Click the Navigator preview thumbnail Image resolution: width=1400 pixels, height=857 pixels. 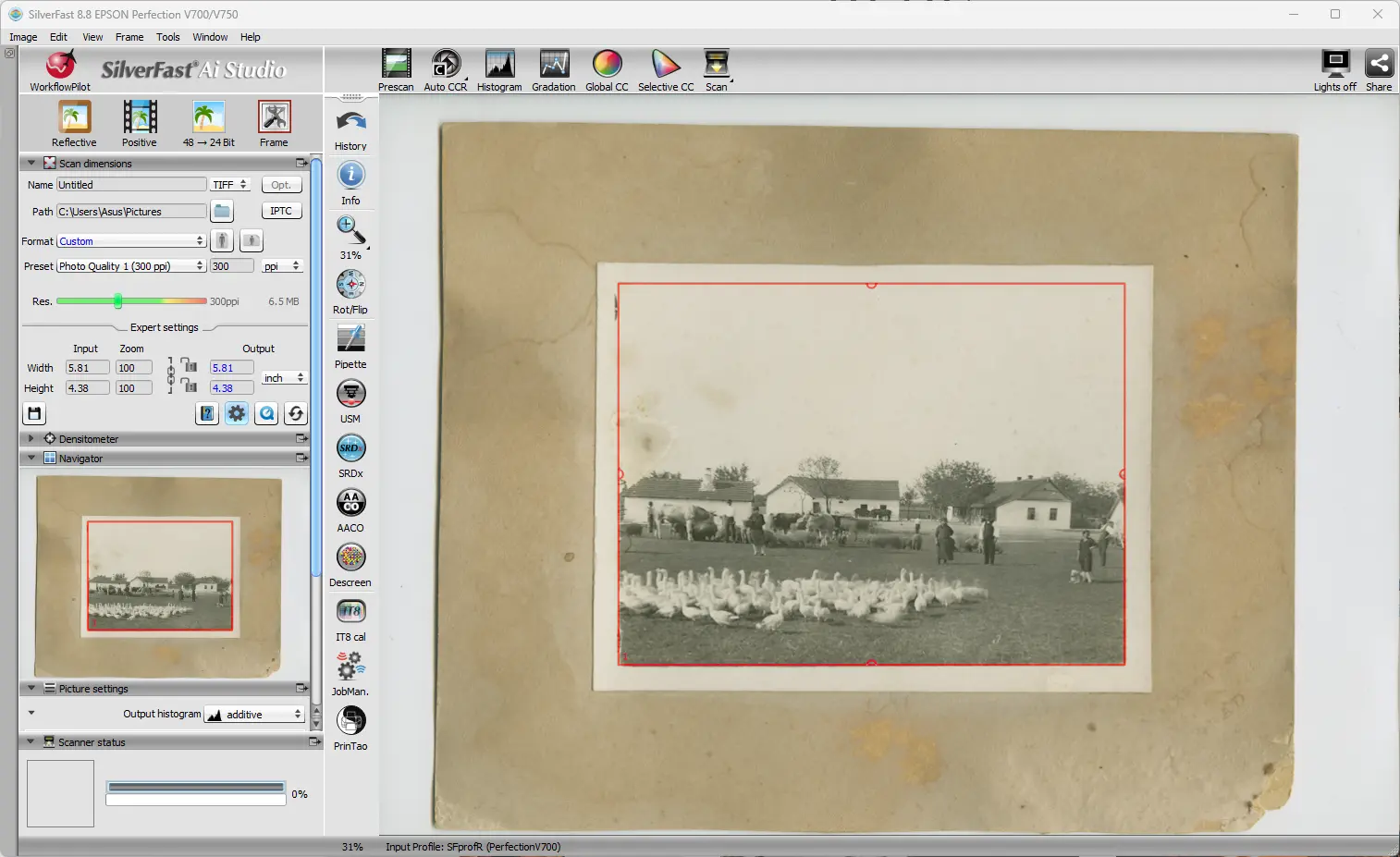(x=159, y=576)
